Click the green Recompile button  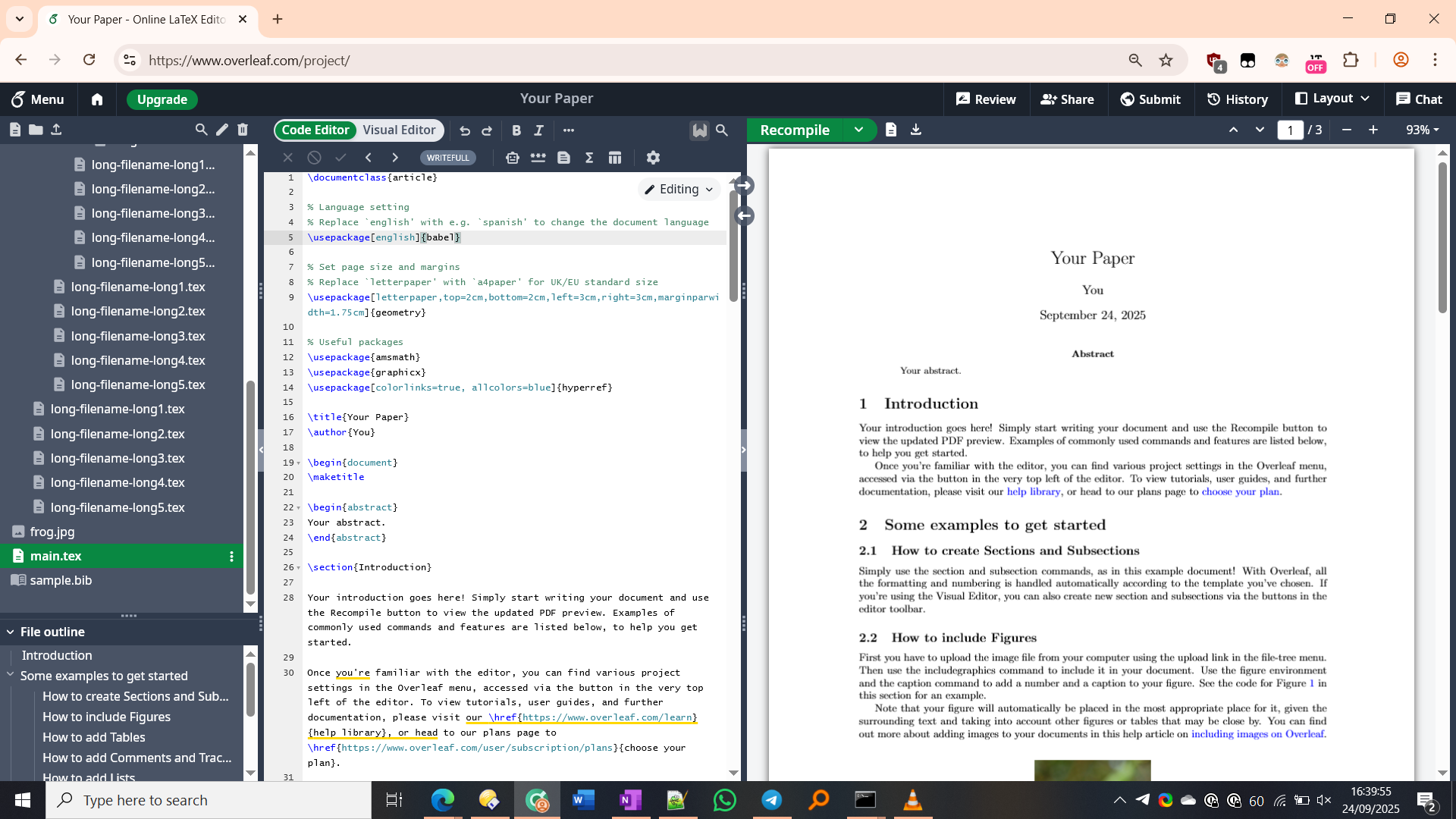(x=794, y=130)
